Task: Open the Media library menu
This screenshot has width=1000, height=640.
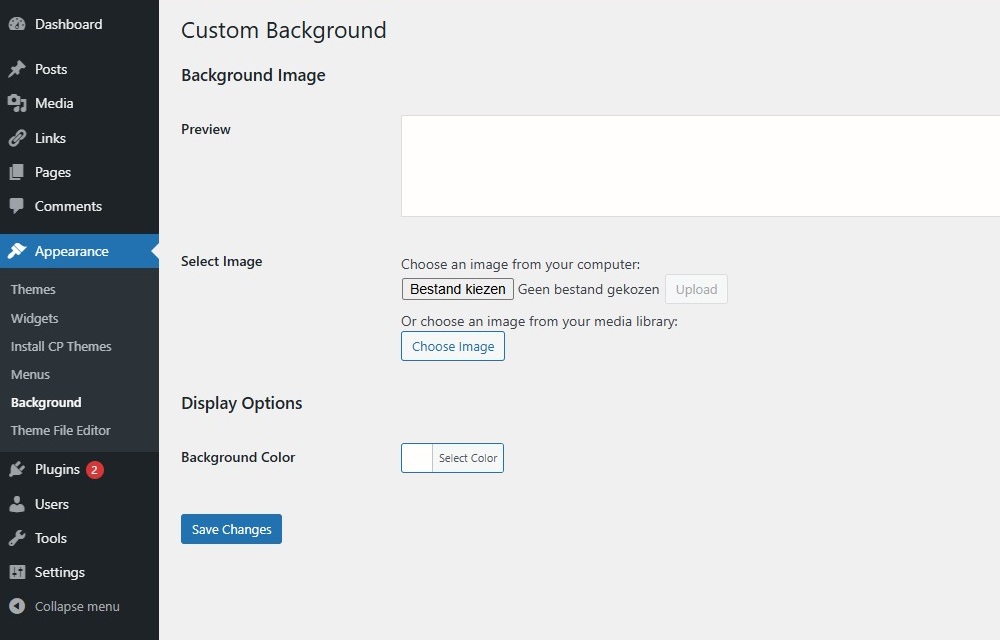Action: coord(54,103)
